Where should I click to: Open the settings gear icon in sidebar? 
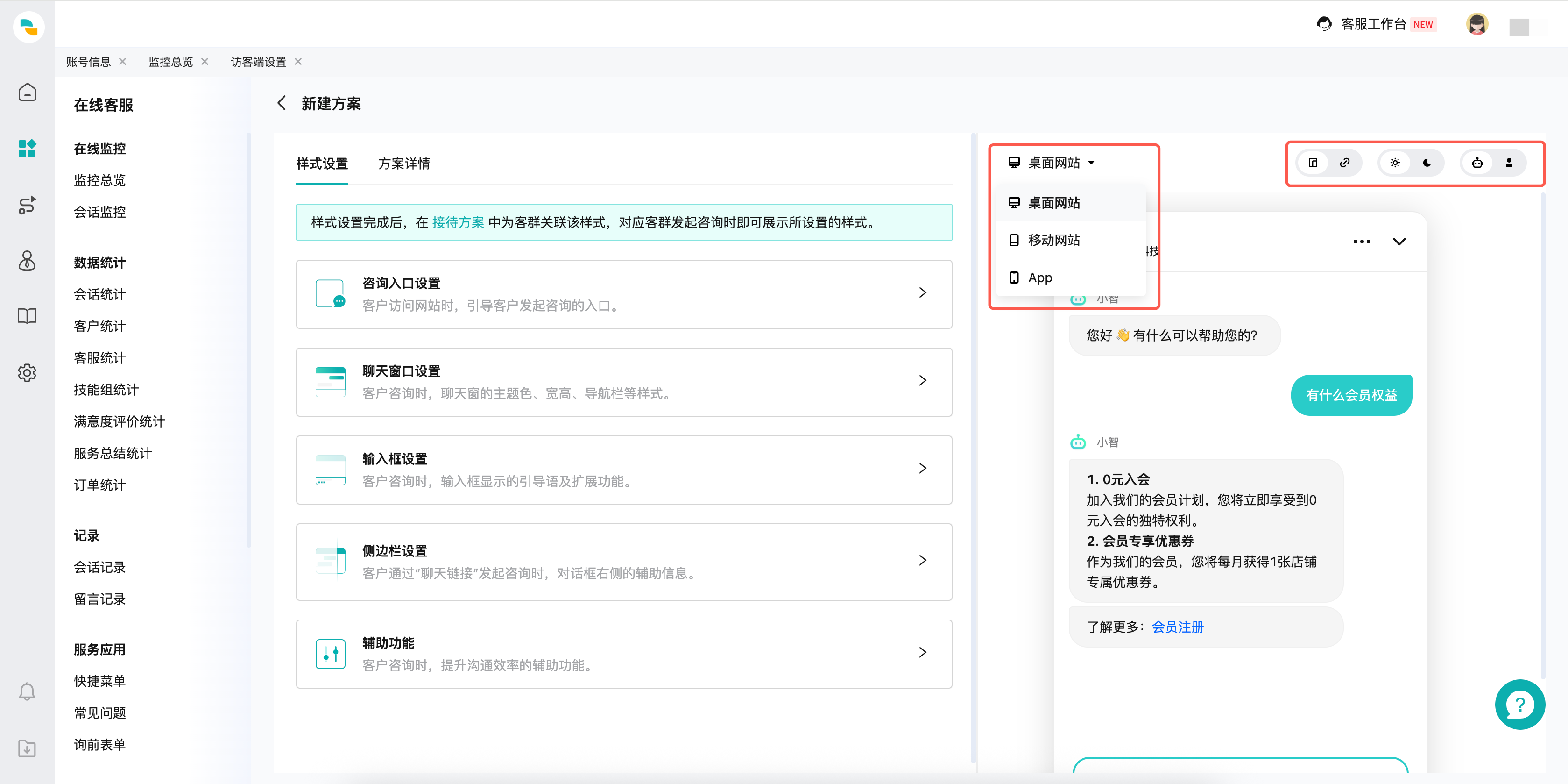[x=28, y=373]
